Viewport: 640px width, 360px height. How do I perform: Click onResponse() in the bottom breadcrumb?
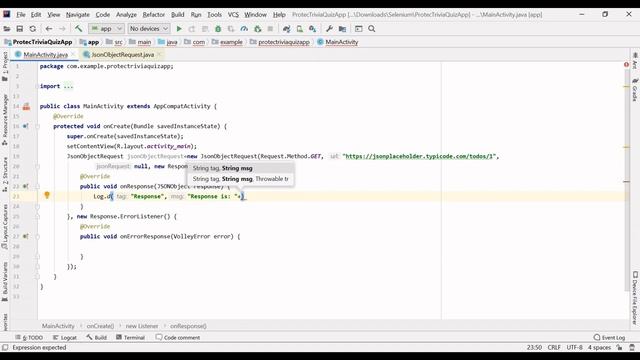188,326
